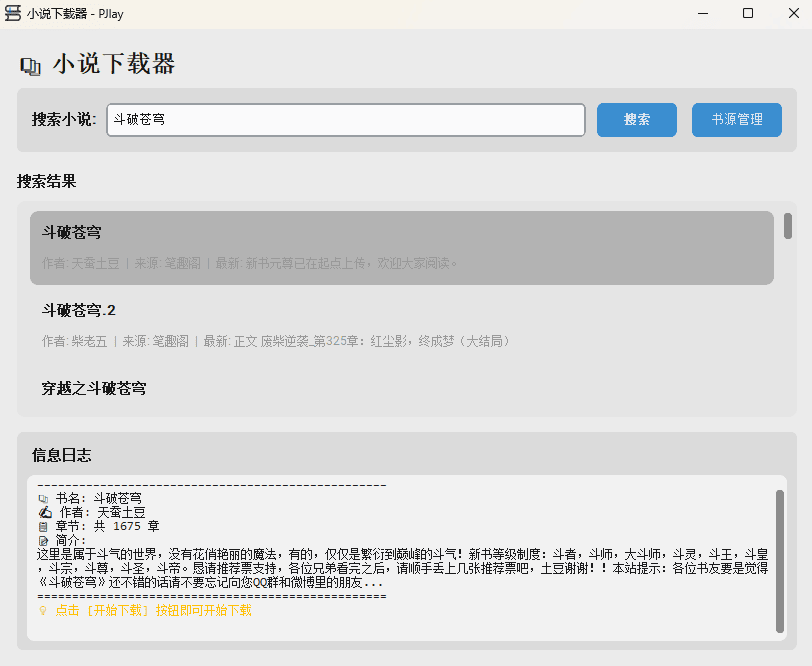Open 书源管理 source management
The height and width of the screenshot is (666, 812).
(x=736, y=120)
